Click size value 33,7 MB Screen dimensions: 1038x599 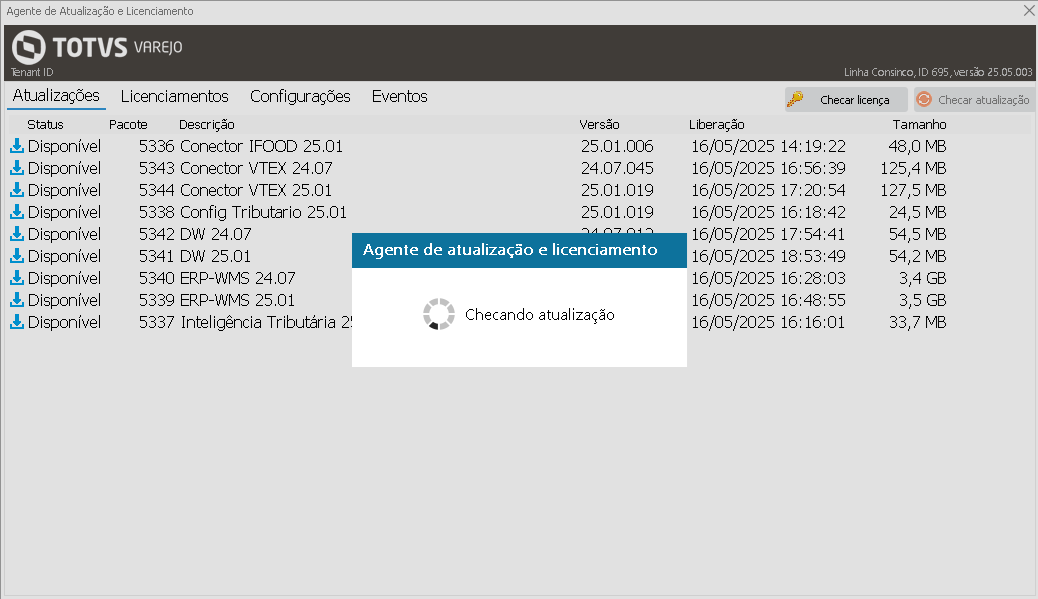[918, 322]
